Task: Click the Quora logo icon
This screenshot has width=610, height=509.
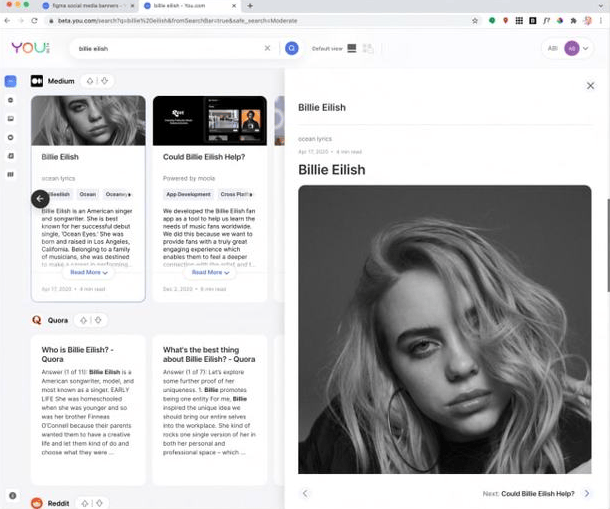Action: coord(37,320)
